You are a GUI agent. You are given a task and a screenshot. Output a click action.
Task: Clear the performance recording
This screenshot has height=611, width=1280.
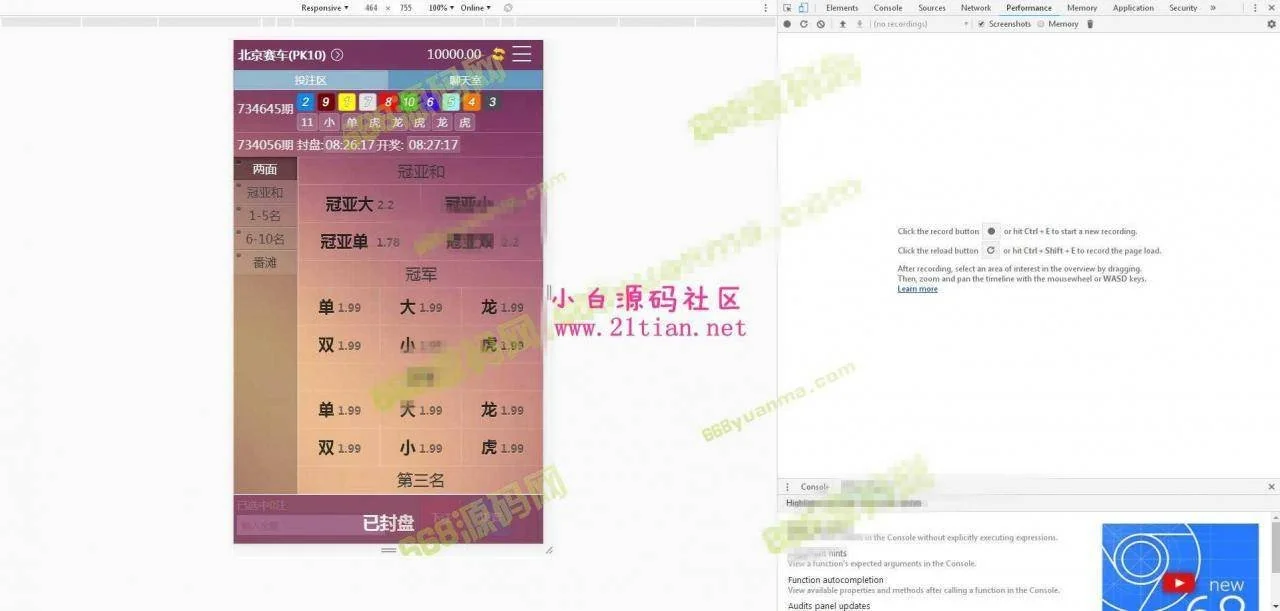pos(820,24)
